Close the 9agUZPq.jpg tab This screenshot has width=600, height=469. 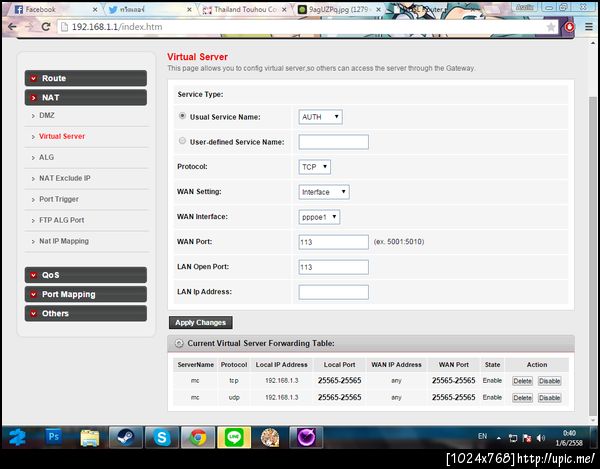coord(378,10)
